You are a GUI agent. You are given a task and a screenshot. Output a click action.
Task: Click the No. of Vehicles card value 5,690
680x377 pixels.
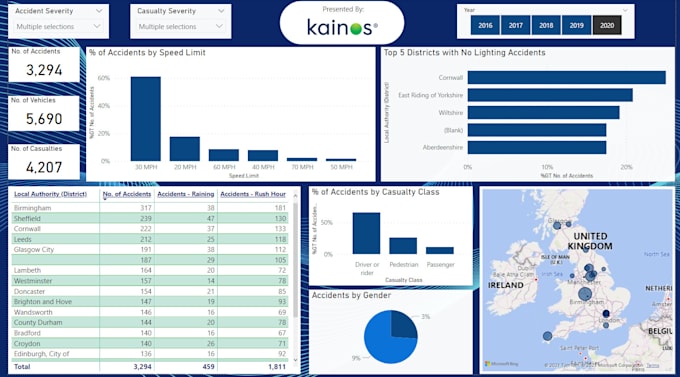tap(44, 118)
